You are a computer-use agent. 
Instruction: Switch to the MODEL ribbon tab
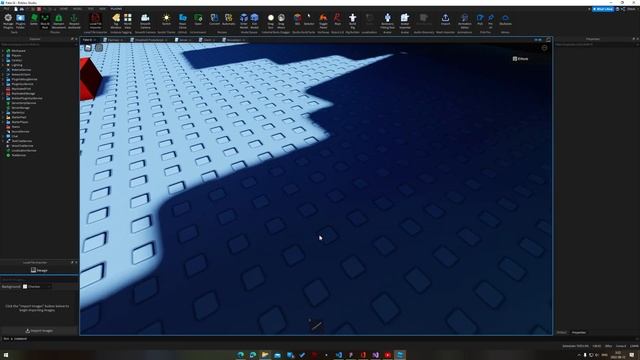pyautogui.click(x=77, y=9)
